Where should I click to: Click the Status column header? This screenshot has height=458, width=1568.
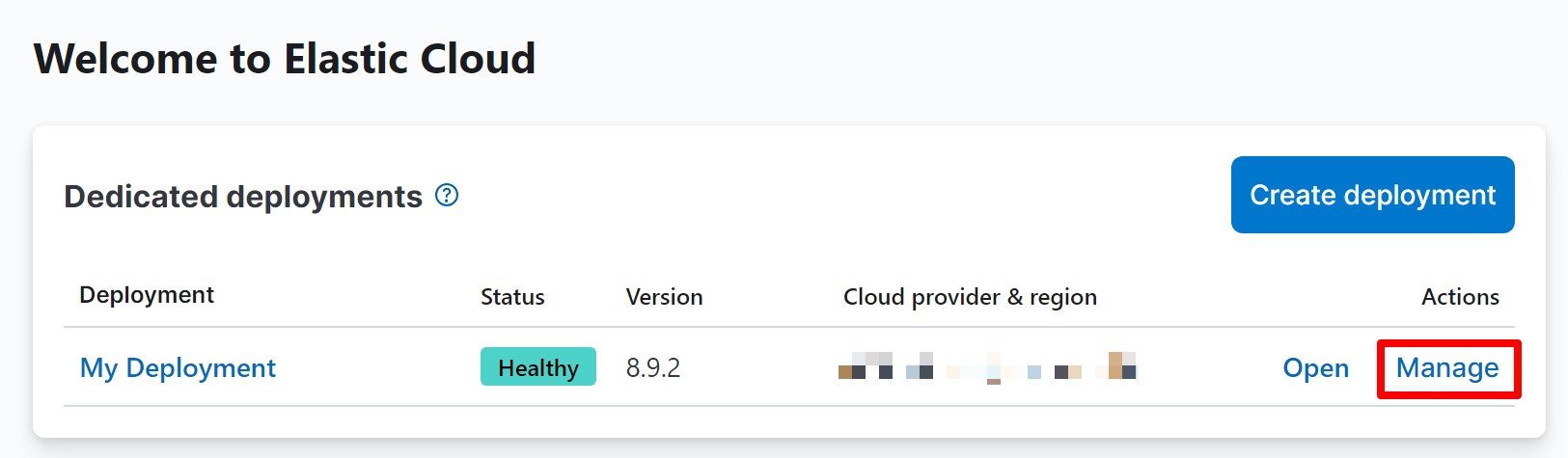(512, 297)
